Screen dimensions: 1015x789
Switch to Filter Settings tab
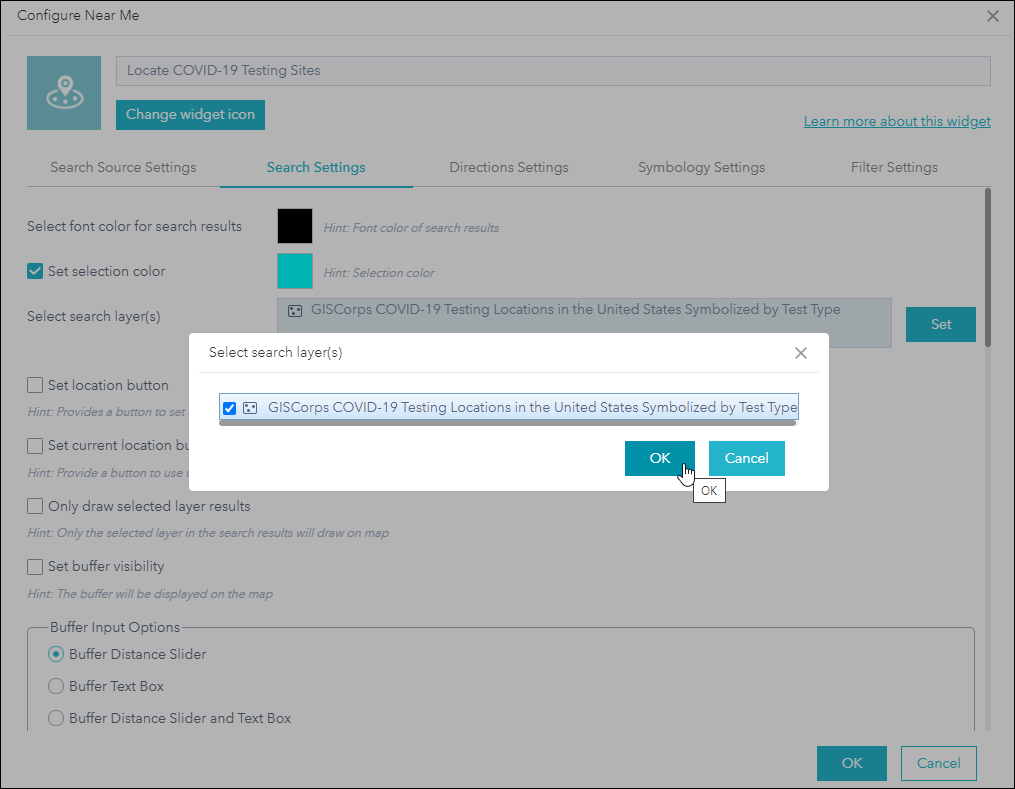pos(893,167)
